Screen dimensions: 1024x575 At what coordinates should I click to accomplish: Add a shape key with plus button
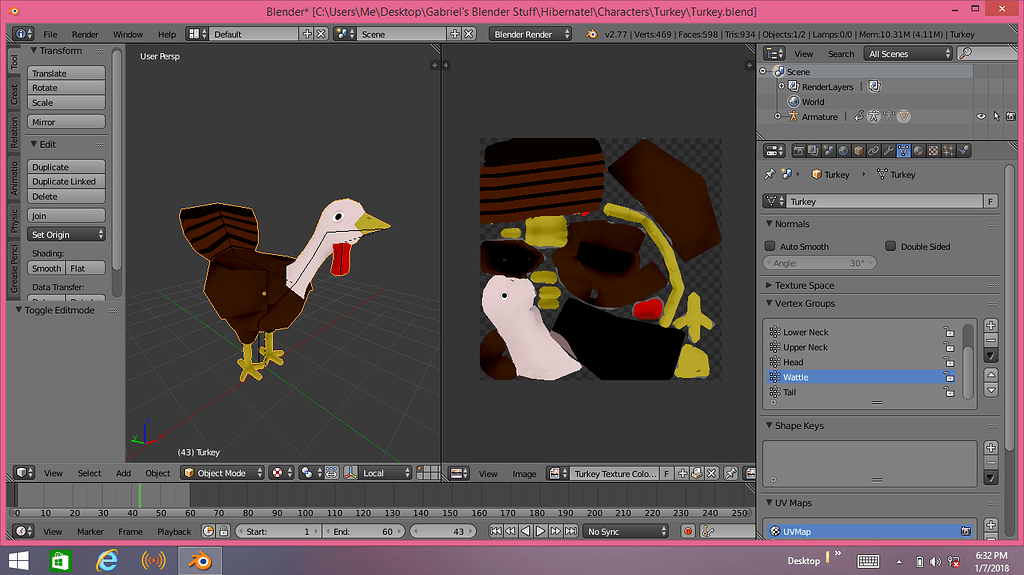click(x=991, y=448)
